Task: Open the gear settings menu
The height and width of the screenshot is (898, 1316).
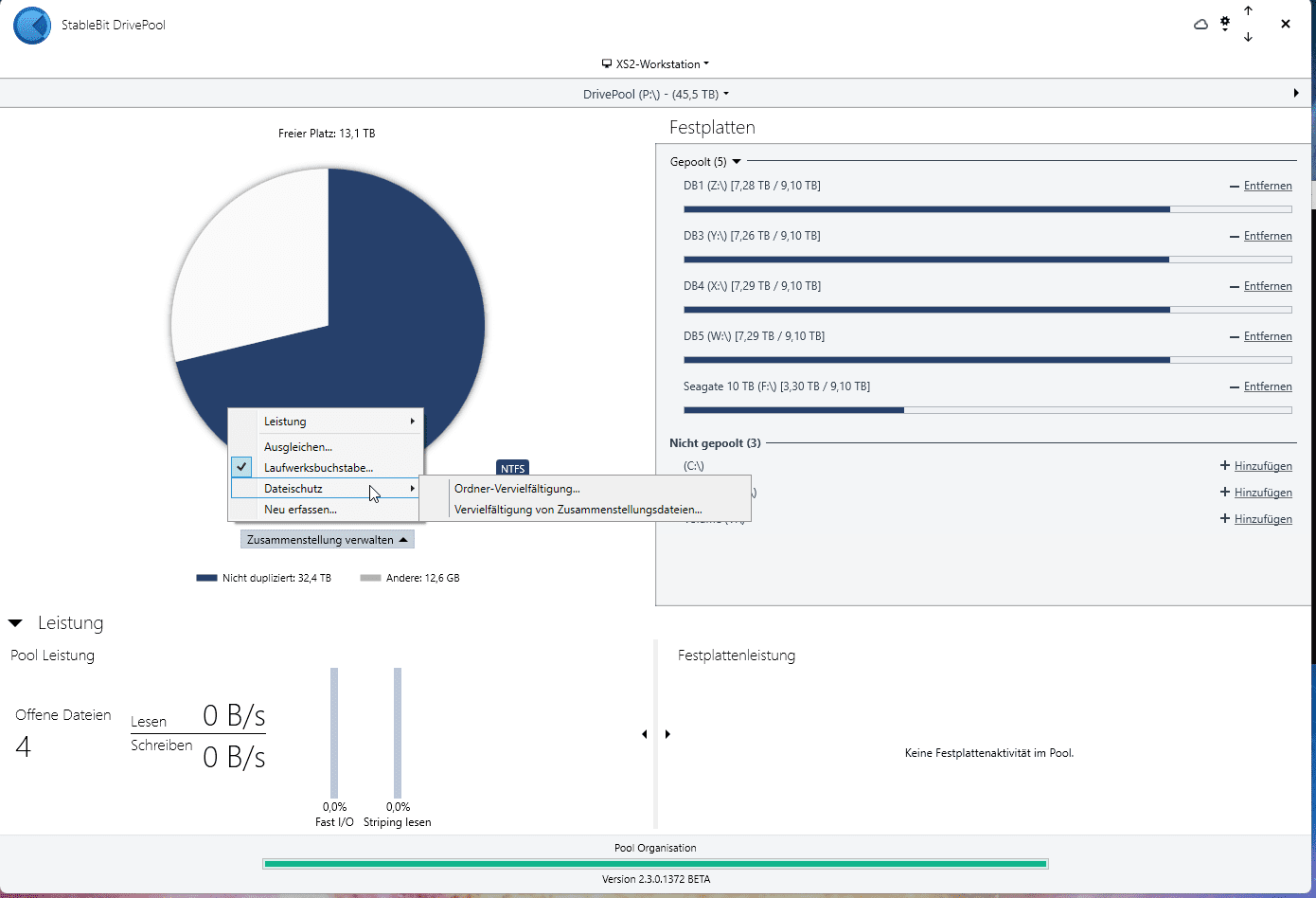Action: (x=1225, y=24)
